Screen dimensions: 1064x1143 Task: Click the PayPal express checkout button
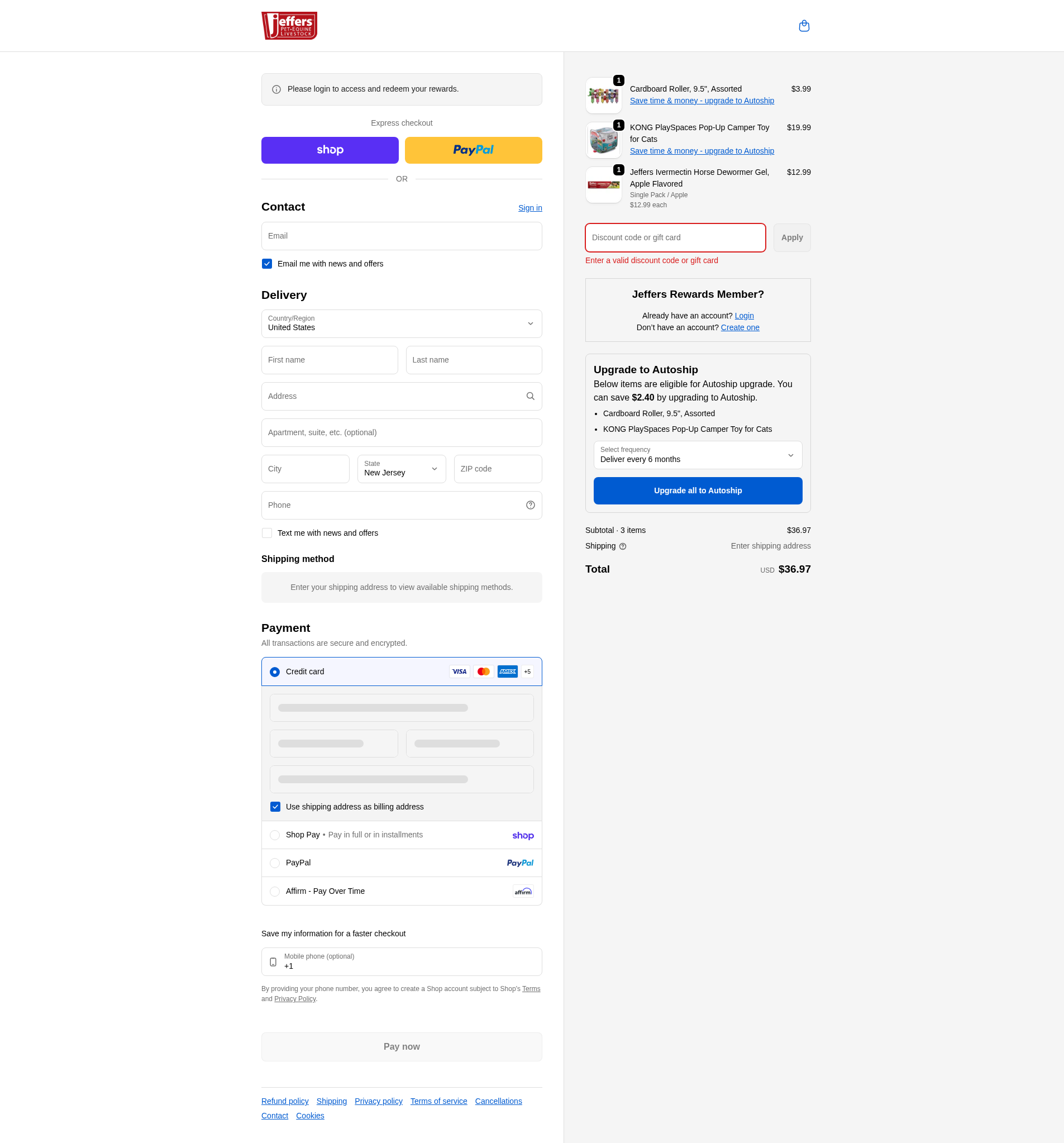point(473,150)
